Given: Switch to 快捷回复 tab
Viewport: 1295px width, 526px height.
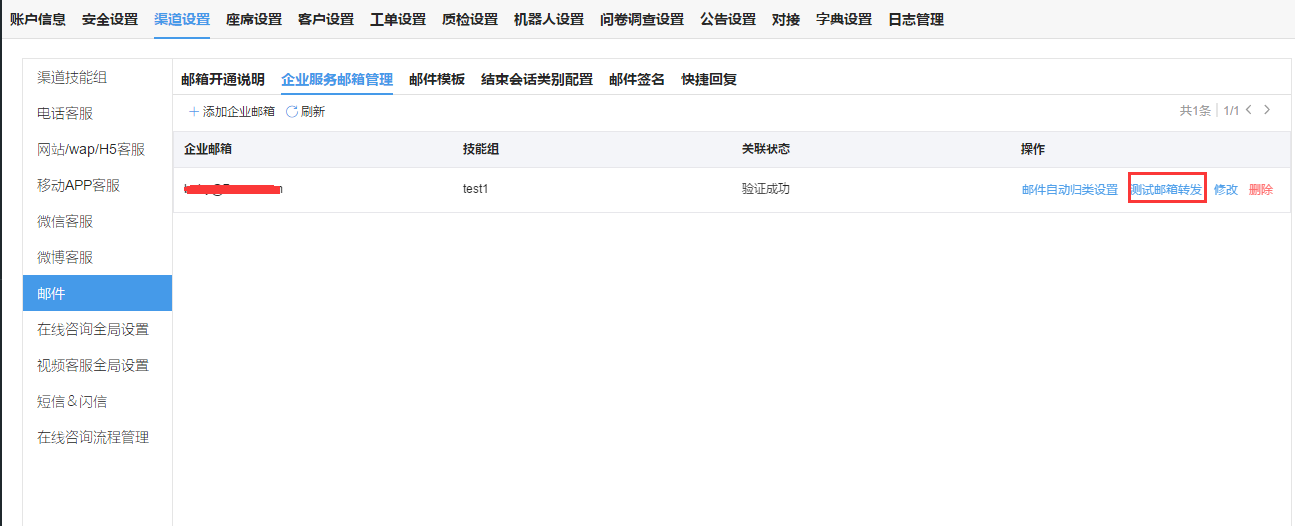Looking at the screenshot, I should click(x=709, y=79).
